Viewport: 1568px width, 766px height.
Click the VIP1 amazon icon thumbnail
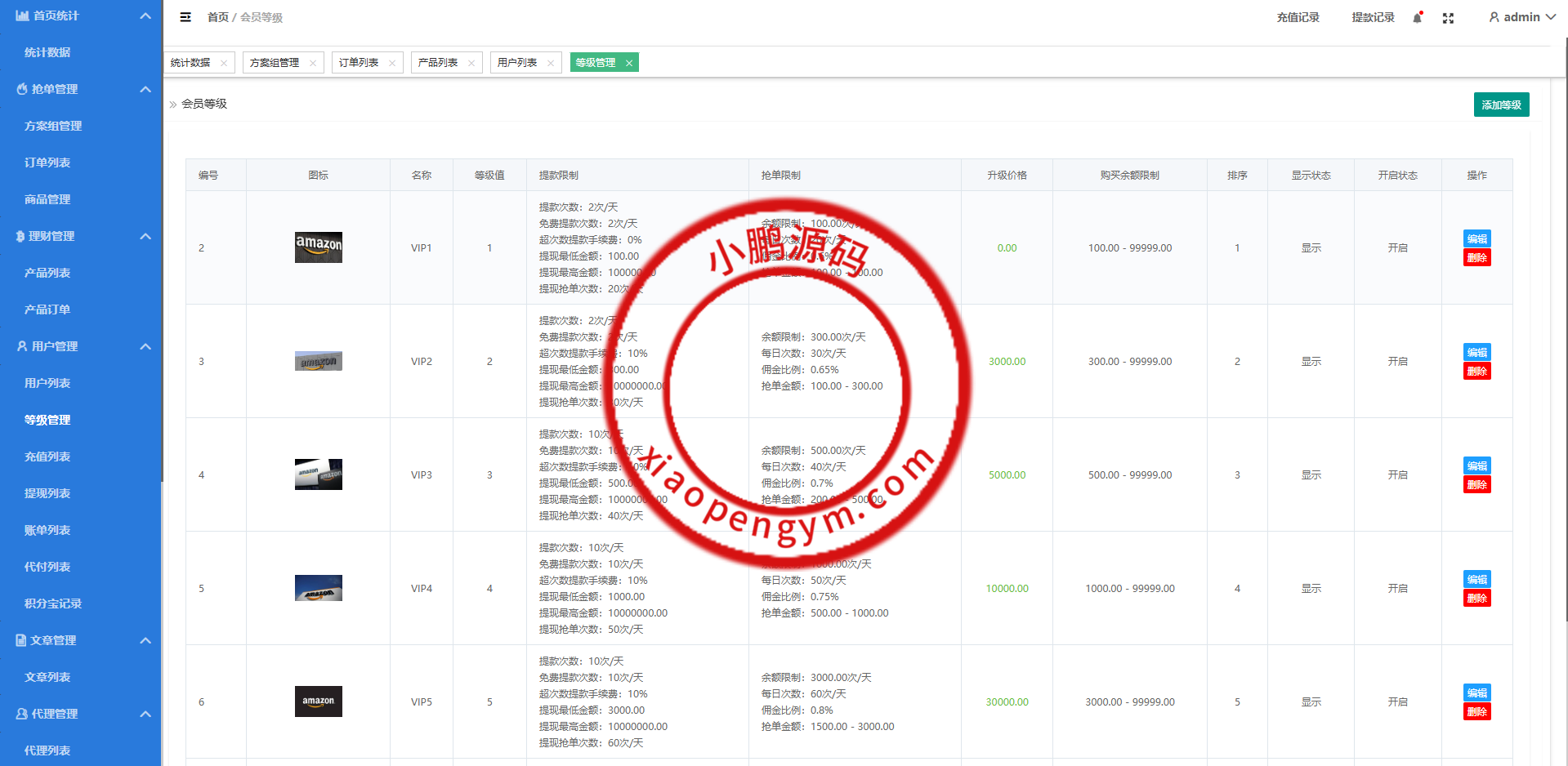coord(318,247)
